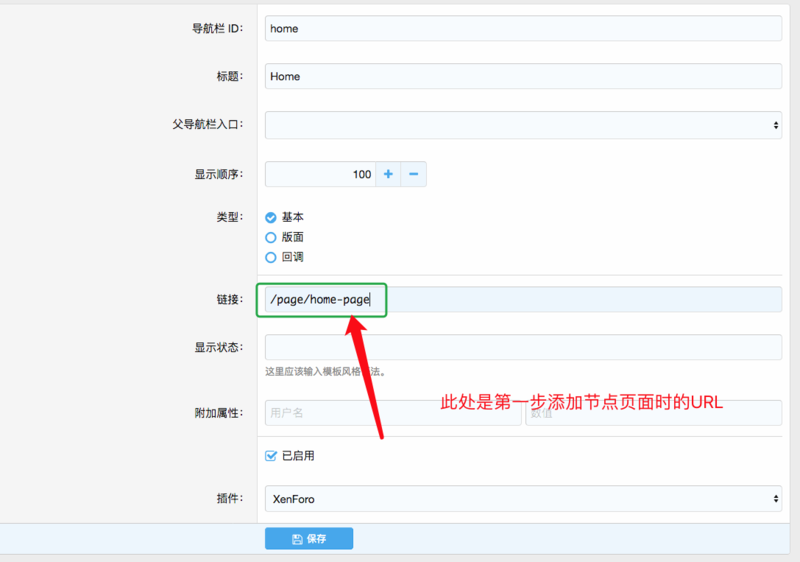Viewport: 800px width, 562px height.
Task: Choose the 回调 type radio option
Action: (270, 257)
